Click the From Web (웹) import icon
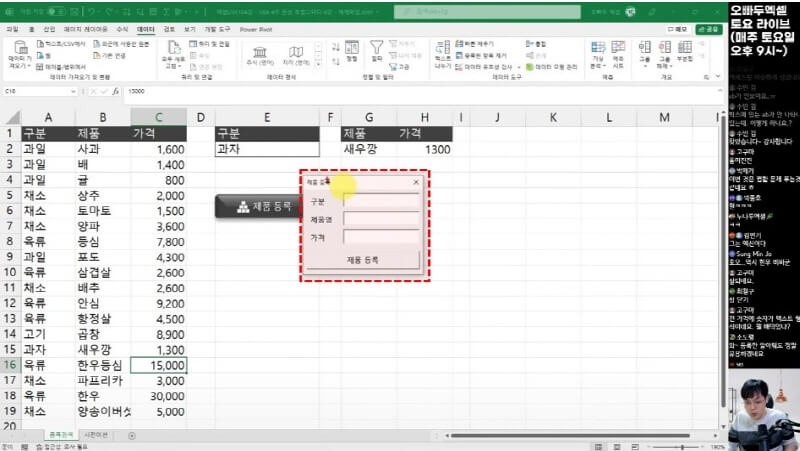Screen dimensions: 800x451 (x=41, y=56)
